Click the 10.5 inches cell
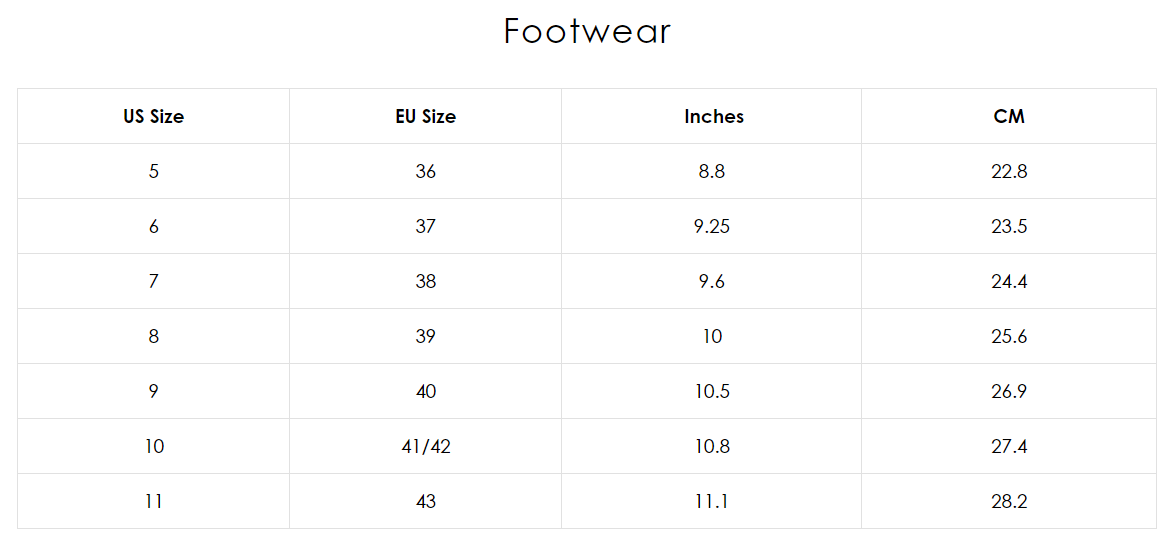The image size is (1174, 550). click(711, 391)
